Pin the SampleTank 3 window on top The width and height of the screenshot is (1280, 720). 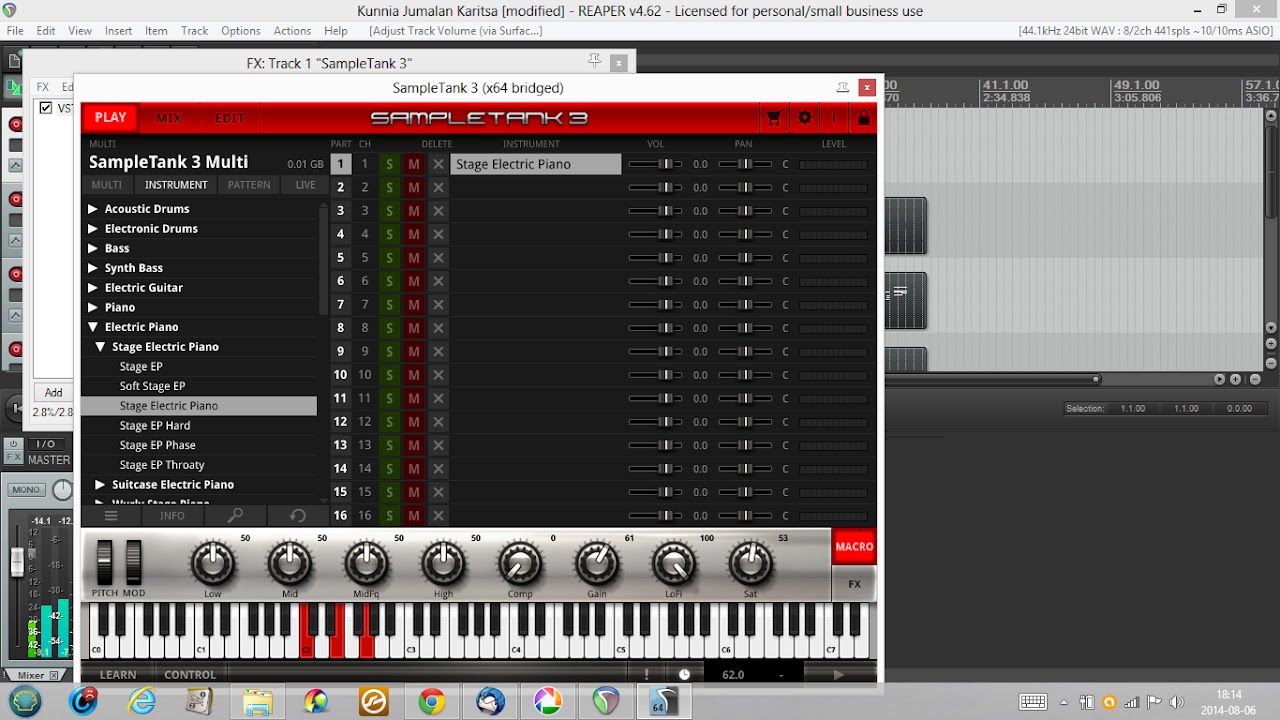tap(843, 87)
